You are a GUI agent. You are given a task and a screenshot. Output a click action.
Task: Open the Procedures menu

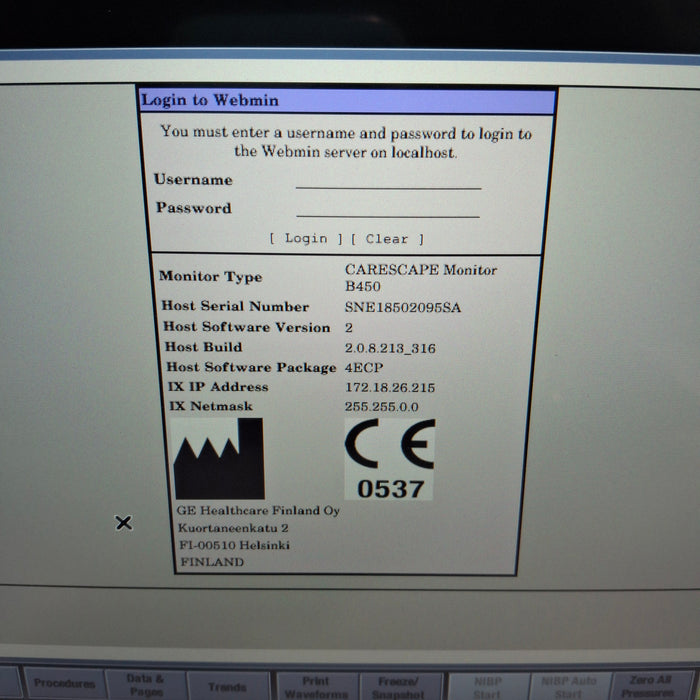65,684
